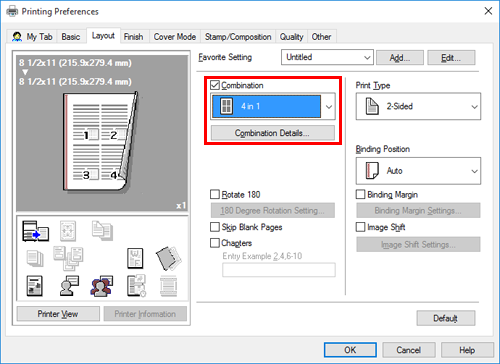Screen dimensions: 500x364
Task: Click the newspaper-style document icon
Action: tap(35, 286)
